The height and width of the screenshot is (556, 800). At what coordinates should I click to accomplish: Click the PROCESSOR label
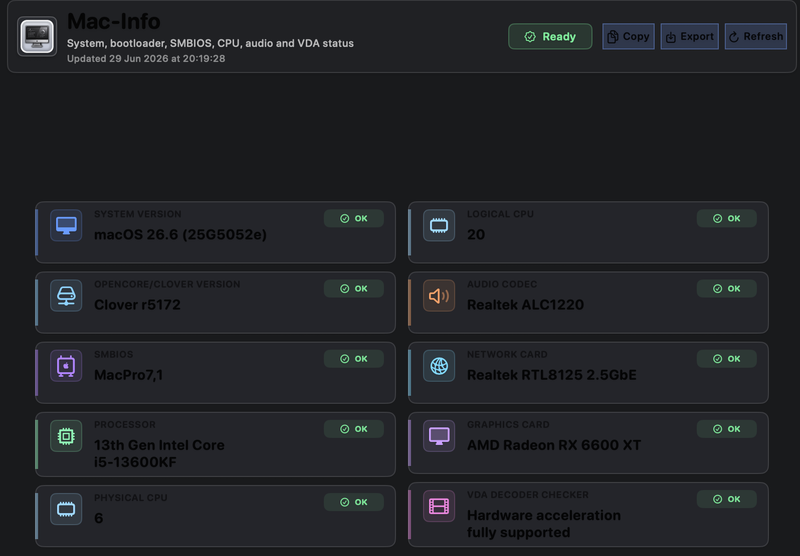click(124, 425)
